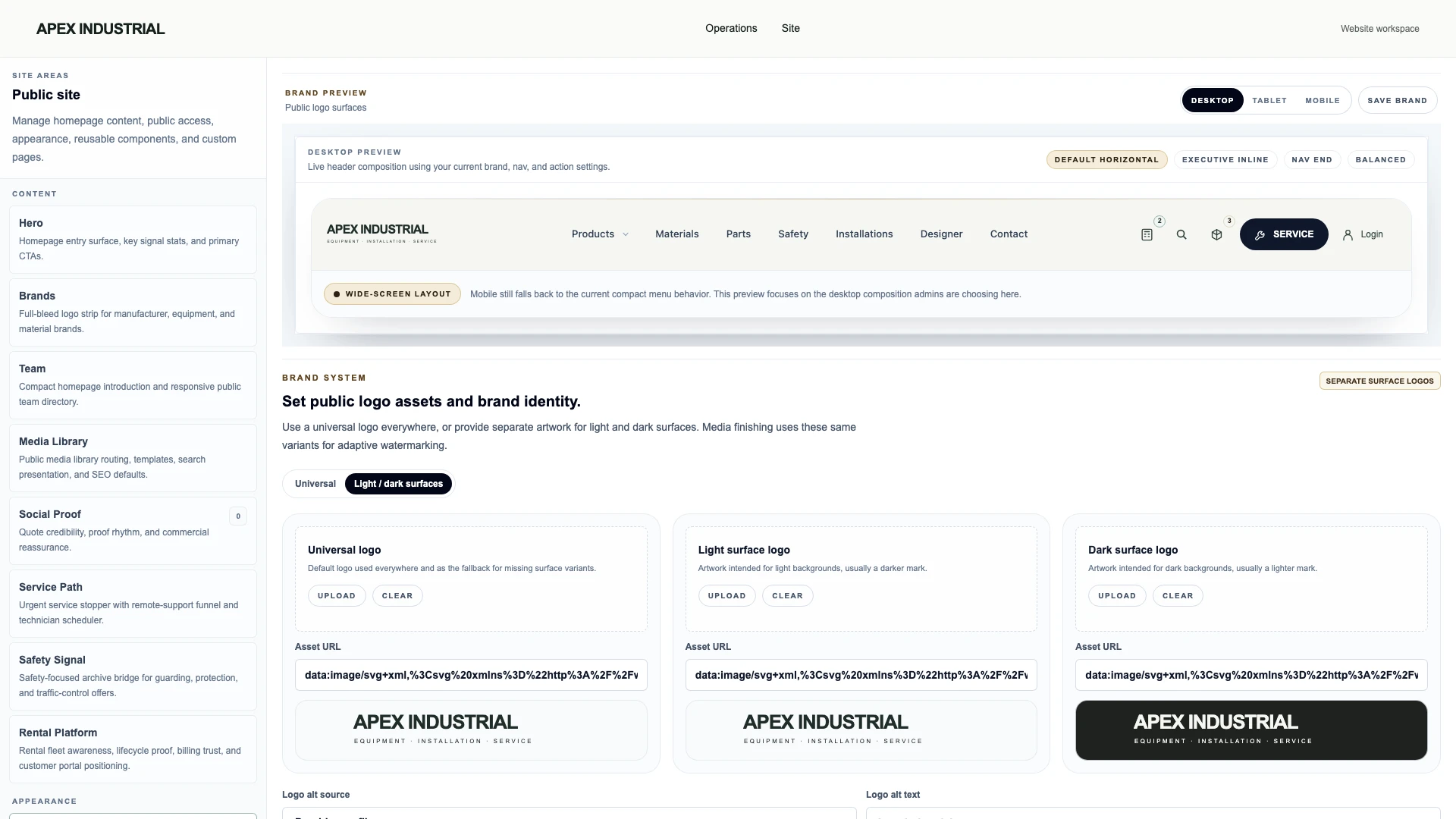Focus the Universal logo Asset URL field
The image size is (1456, 819).
[471, 675]
